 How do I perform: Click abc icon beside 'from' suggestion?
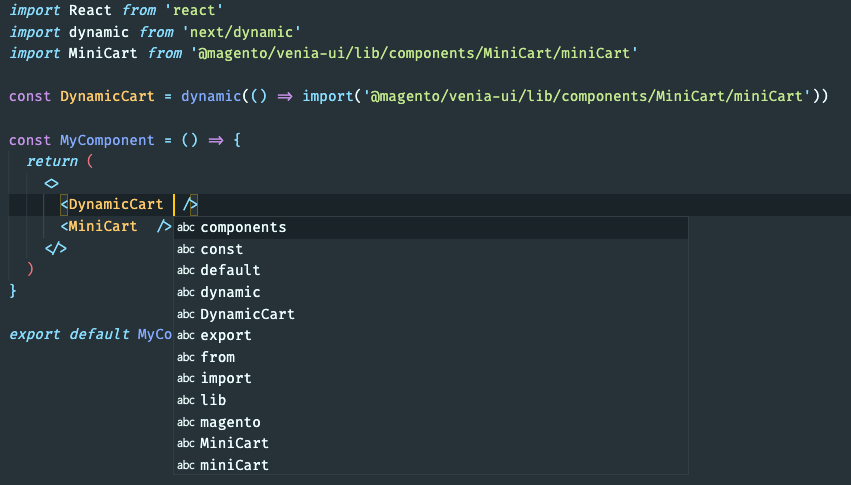point(186,357)
